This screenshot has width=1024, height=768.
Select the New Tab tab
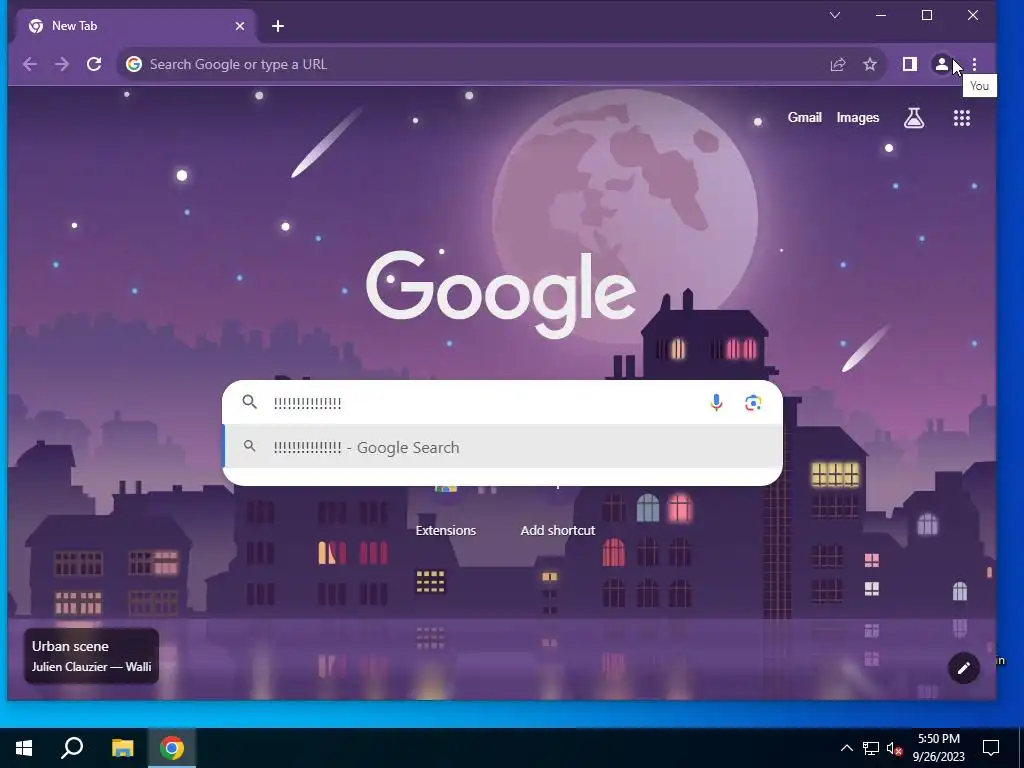pyautogui.click(x=134, y=26)
